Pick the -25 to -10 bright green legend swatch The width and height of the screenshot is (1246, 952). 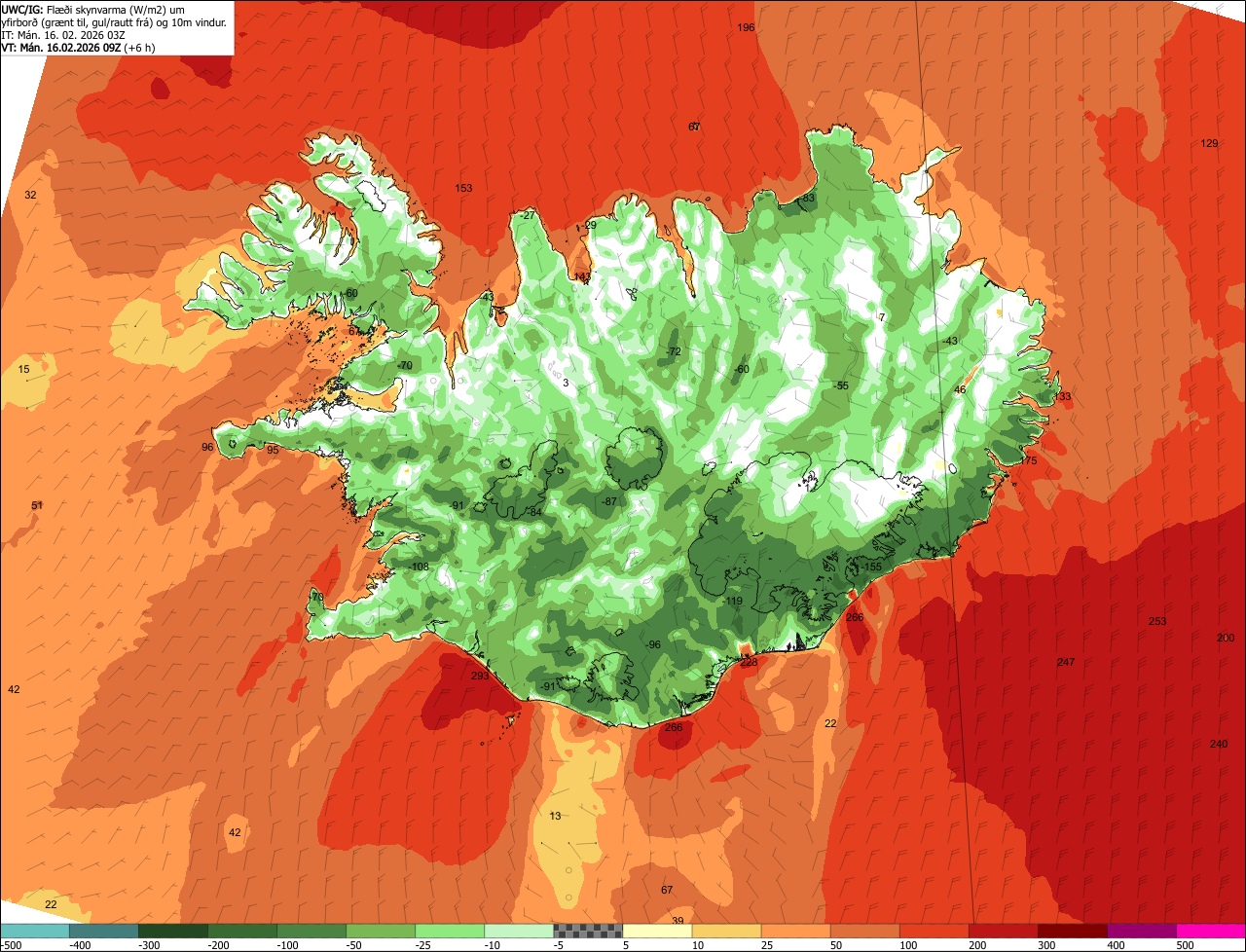450,931
